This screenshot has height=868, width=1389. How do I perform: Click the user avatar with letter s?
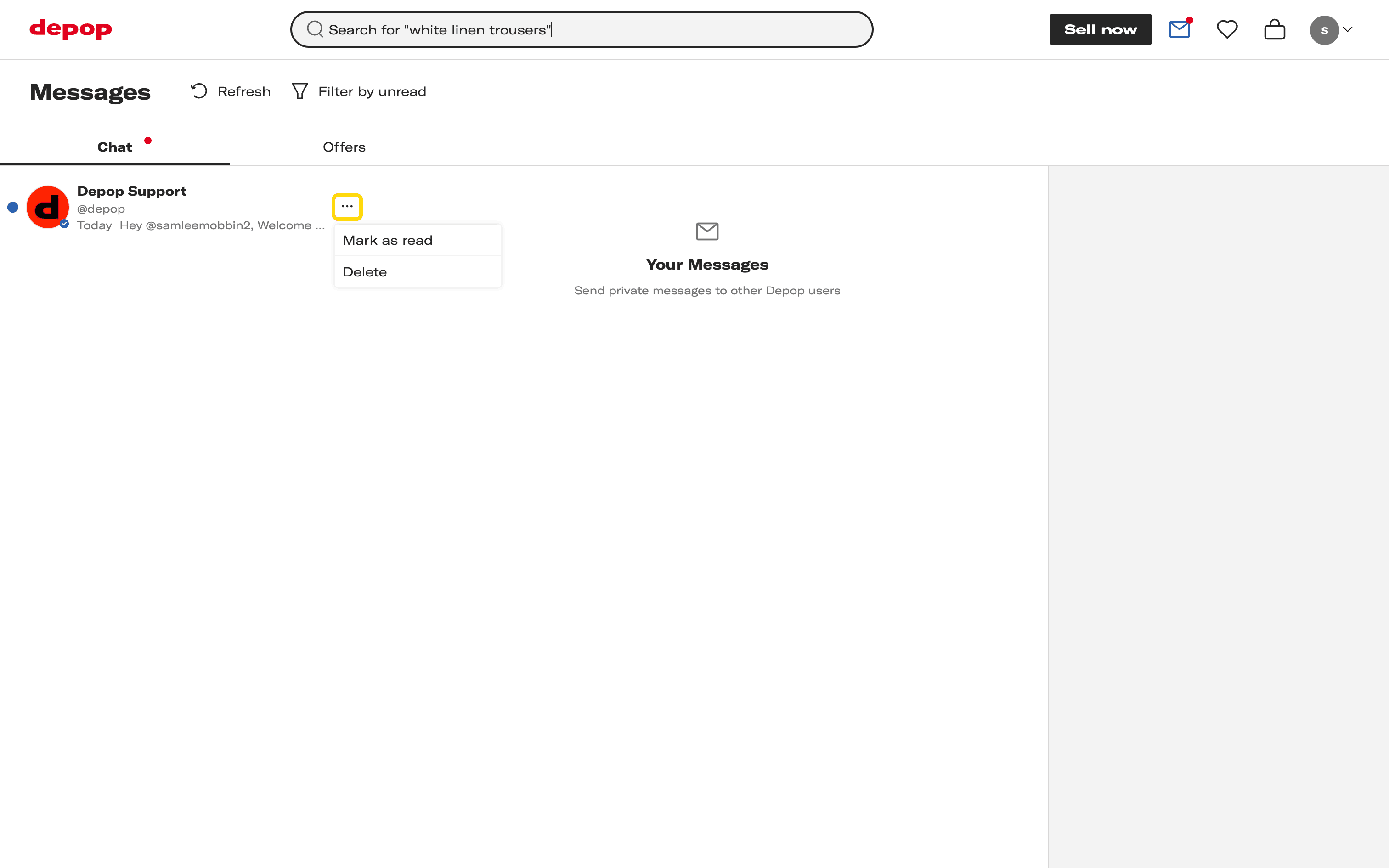(1324, 30)
